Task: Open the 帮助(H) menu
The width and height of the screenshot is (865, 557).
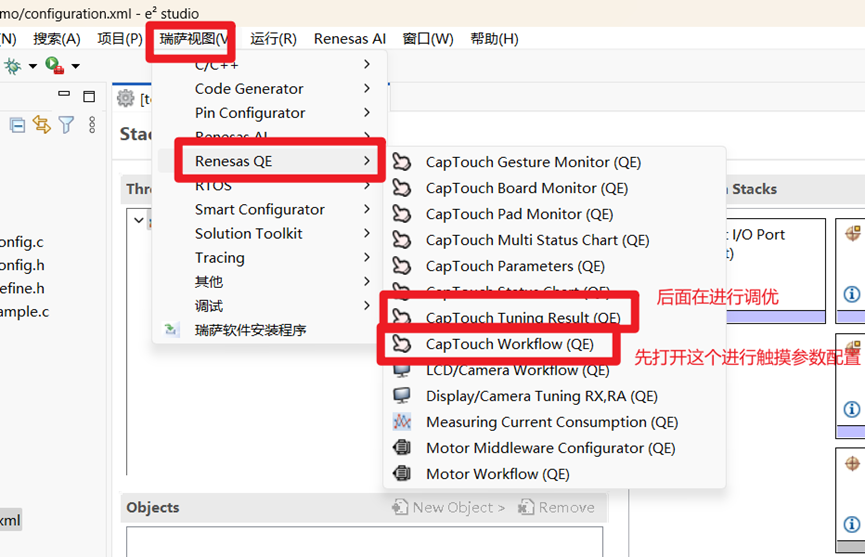Action: (x=494, y=39)
